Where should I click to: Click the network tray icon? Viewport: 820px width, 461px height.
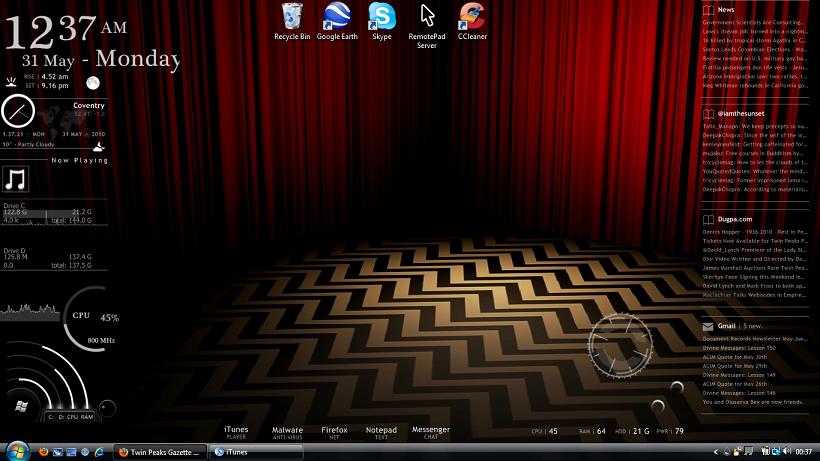tap(776, 452)
